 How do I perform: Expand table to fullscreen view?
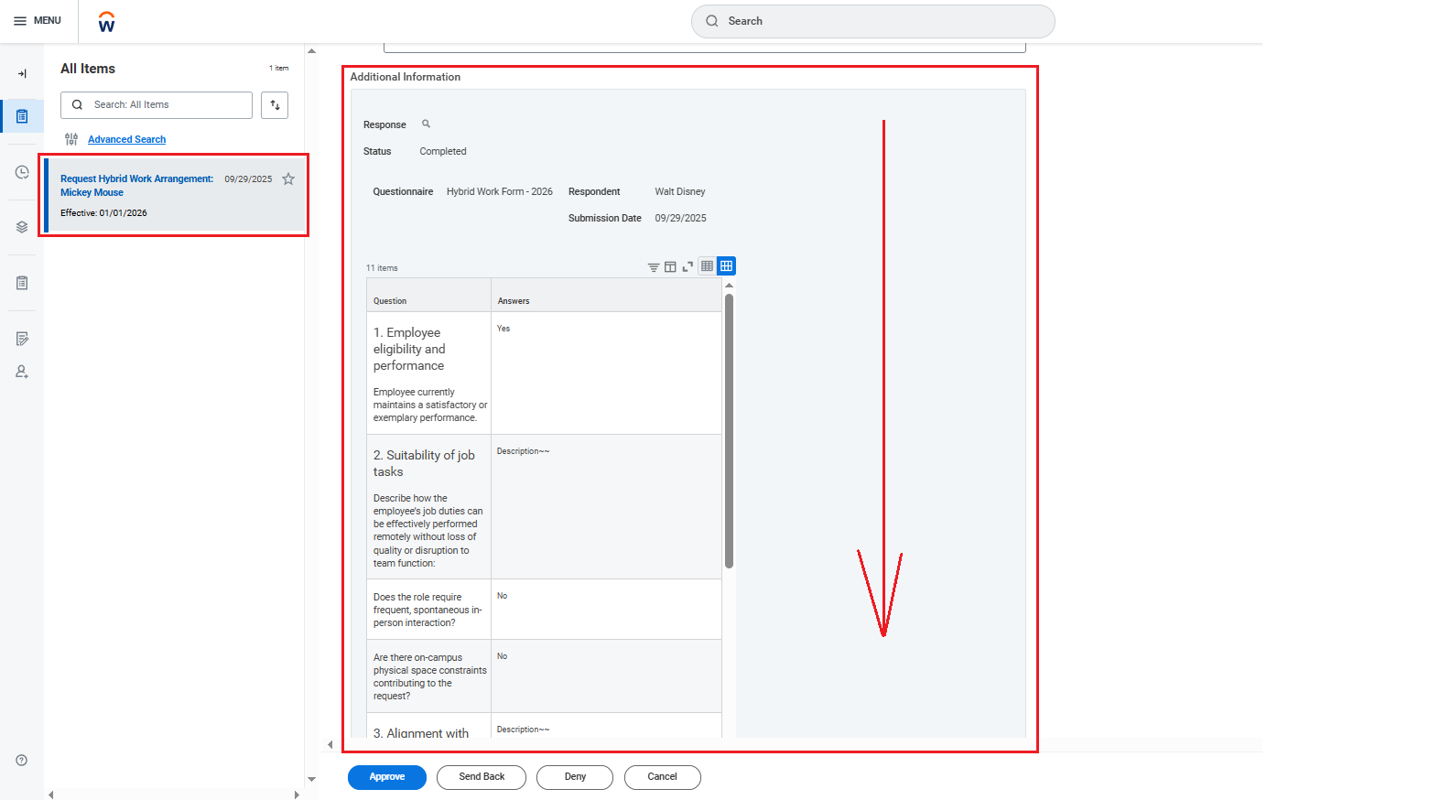[x=687, y=267]
